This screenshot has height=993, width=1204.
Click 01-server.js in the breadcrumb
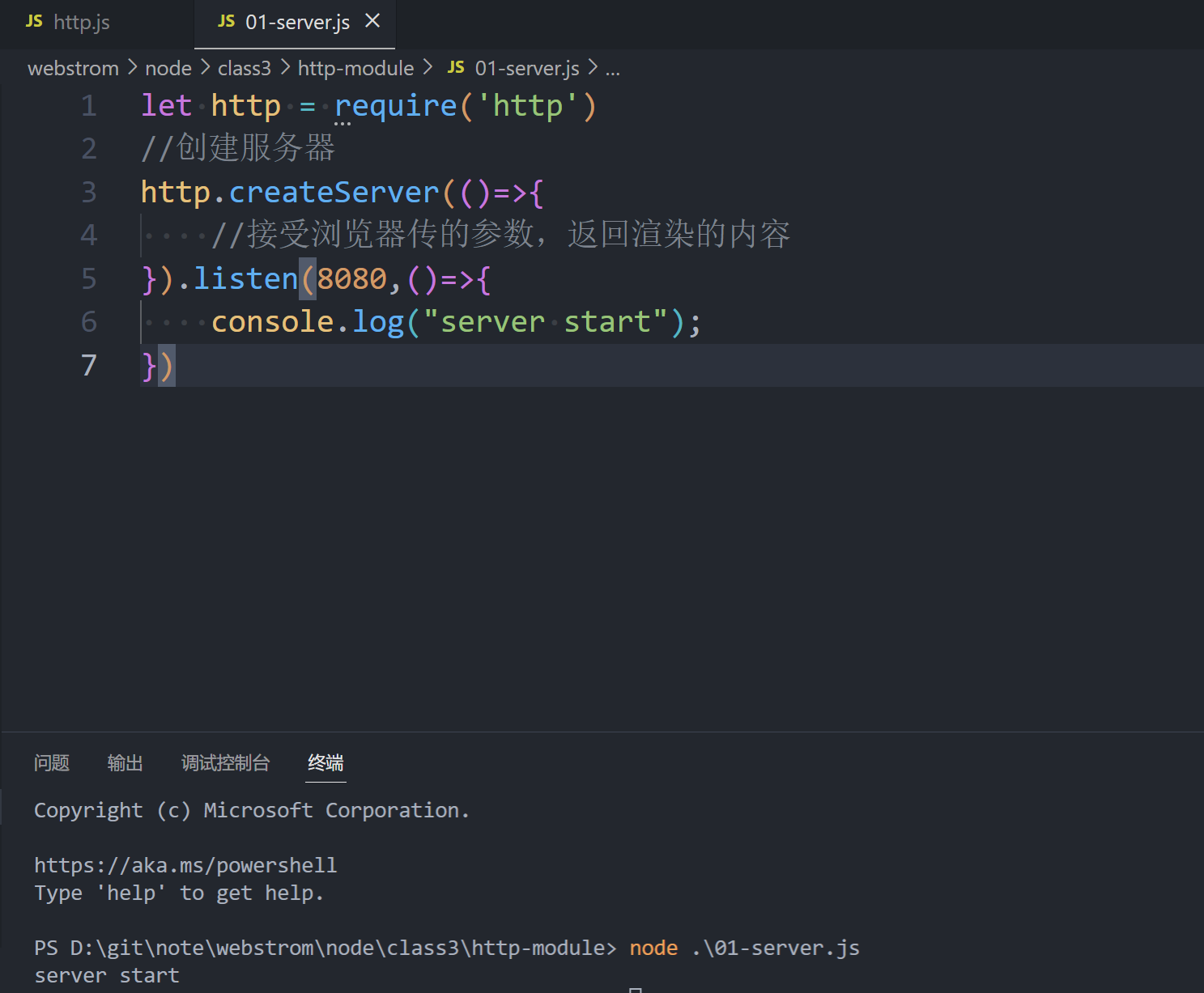tap(526, 69)
